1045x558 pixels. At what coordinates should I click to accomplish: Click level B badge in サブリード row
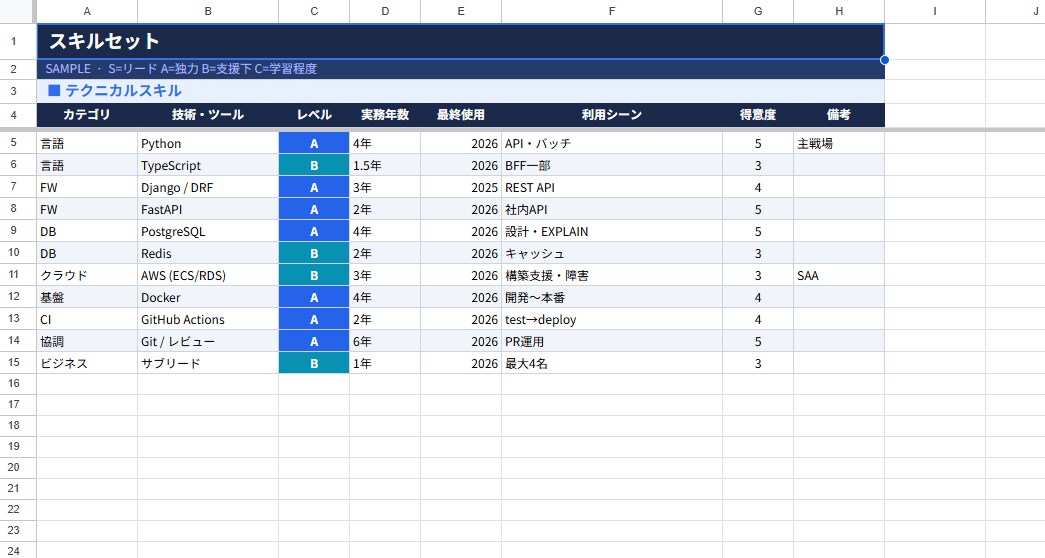pos(314,363)
